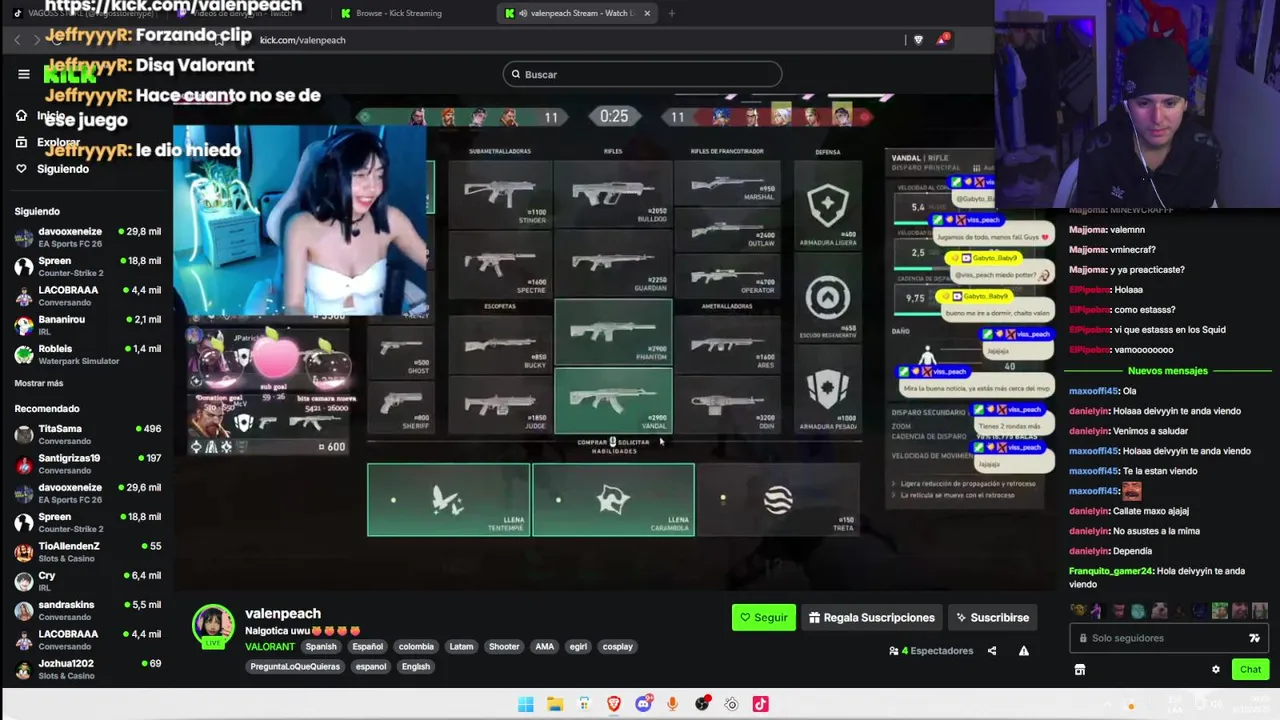This screenshot has height=720, width=1280.
Task: Click the cosplay tag
Action: (x=618, y=647)
